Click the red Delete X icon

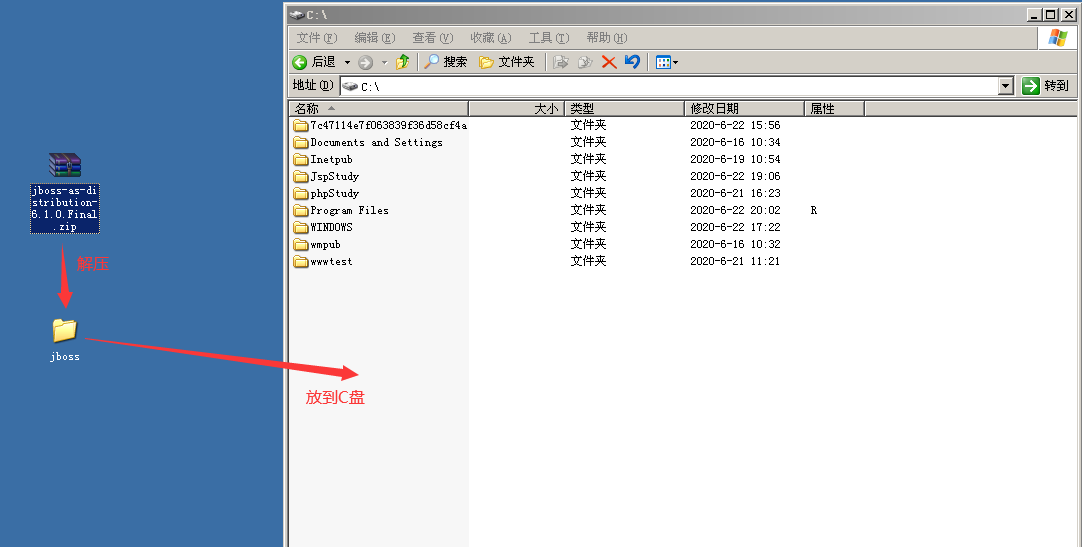609,62
